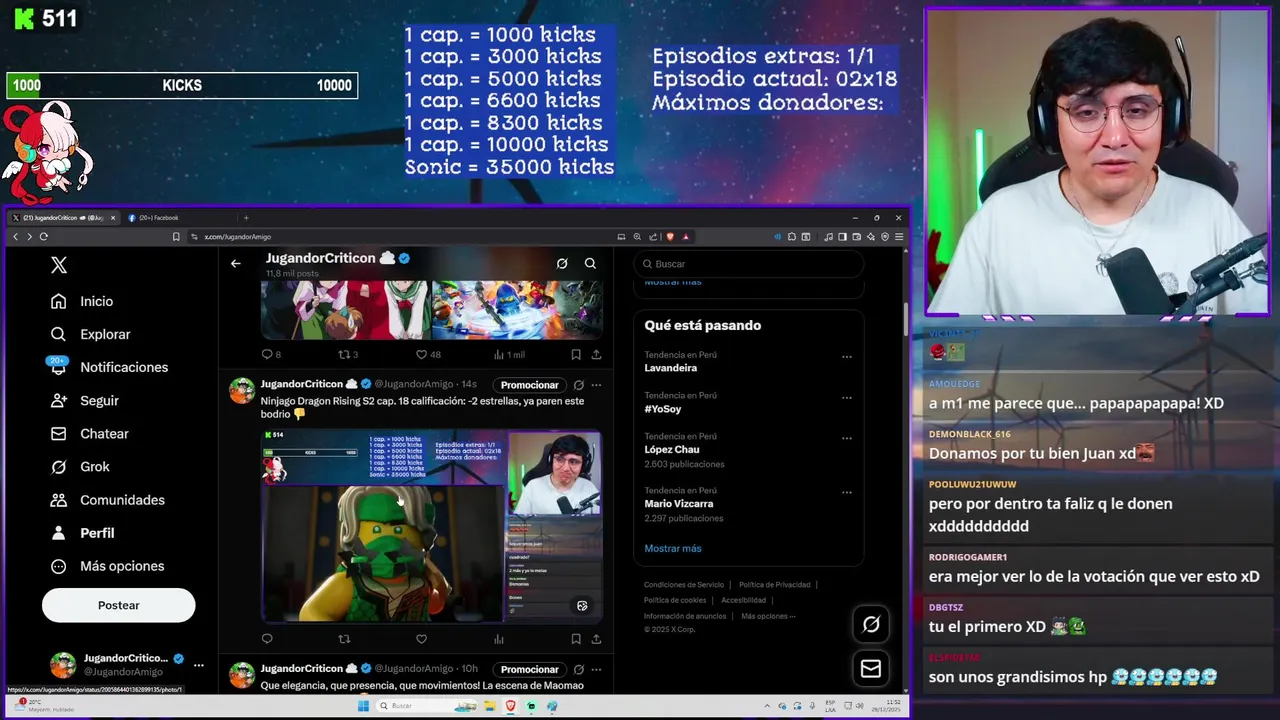Viewport: 1280px width, 720px height.
Task: Open options dots for #YoSoy trend
Action: click(846, 397)
